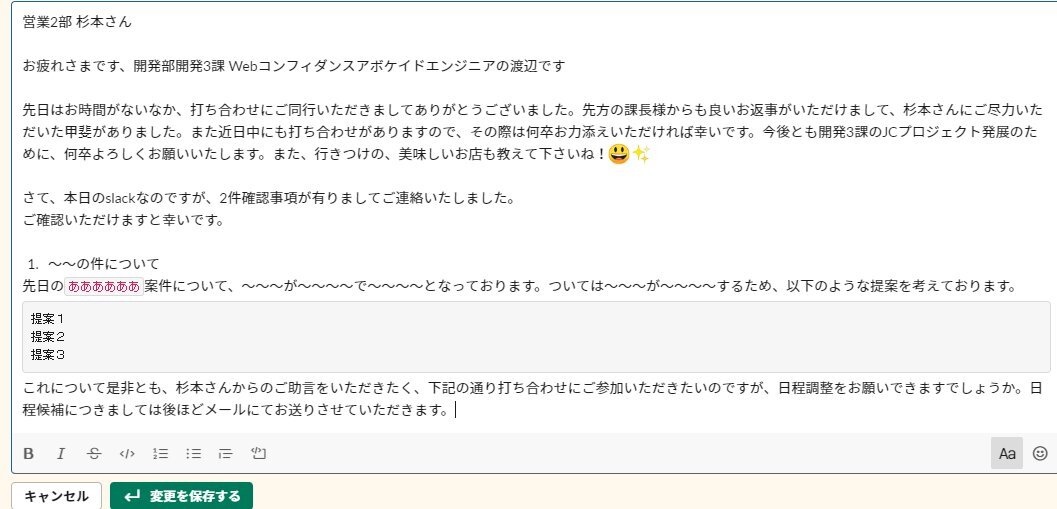Toggle strikethrough formatting icon

coord(94,454)
